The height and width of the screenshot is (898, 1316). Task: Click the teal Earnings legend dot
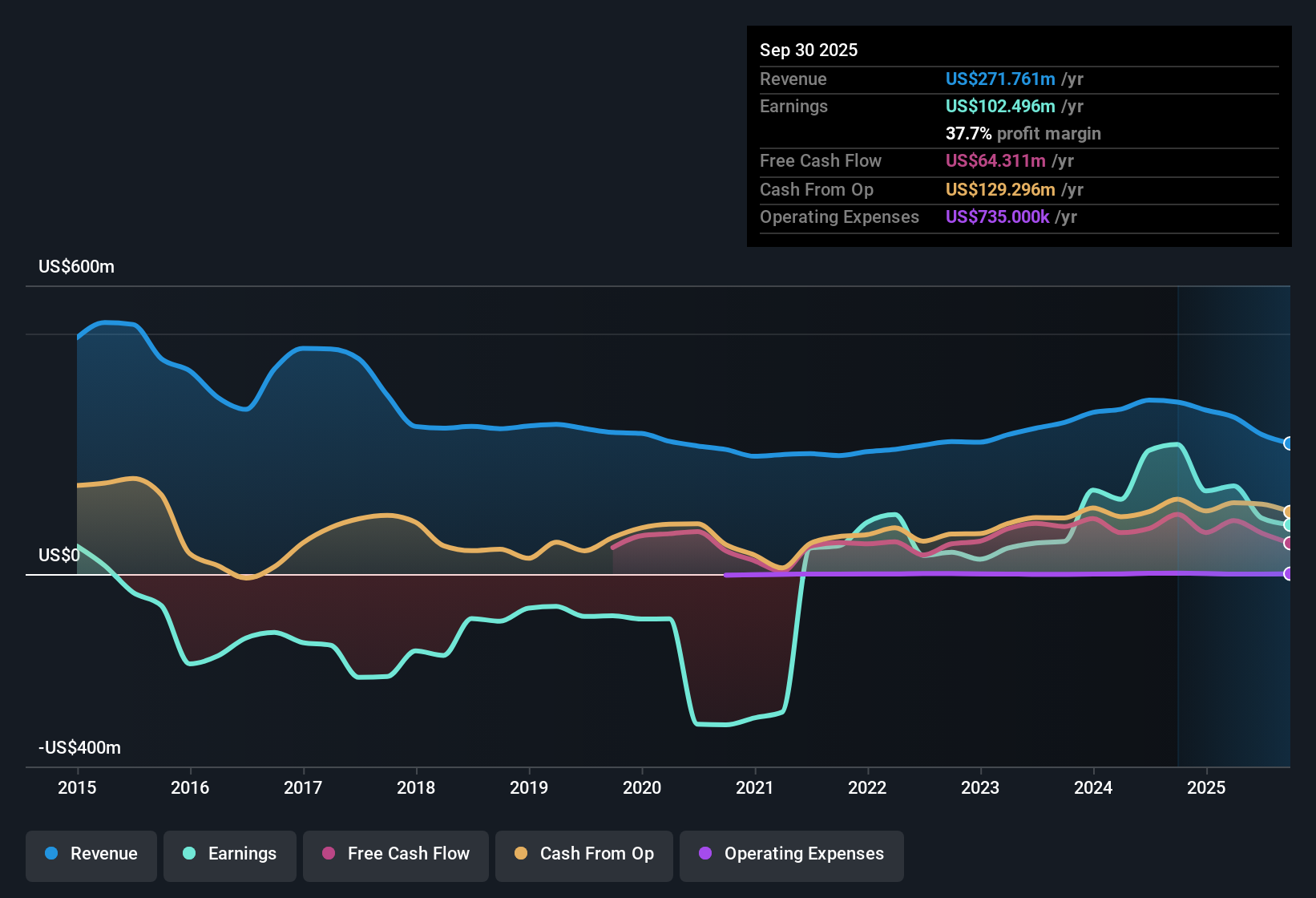pyautogui.click(x=189, y=854)
